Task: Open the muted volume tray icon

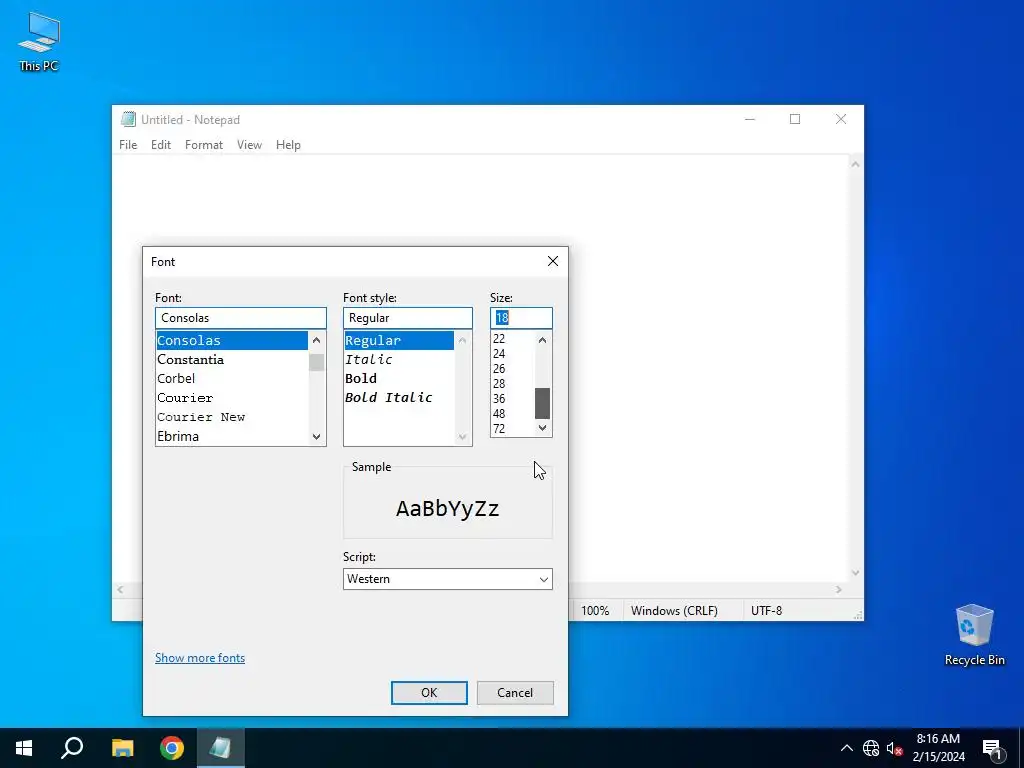Action: (x=894, y=748)
